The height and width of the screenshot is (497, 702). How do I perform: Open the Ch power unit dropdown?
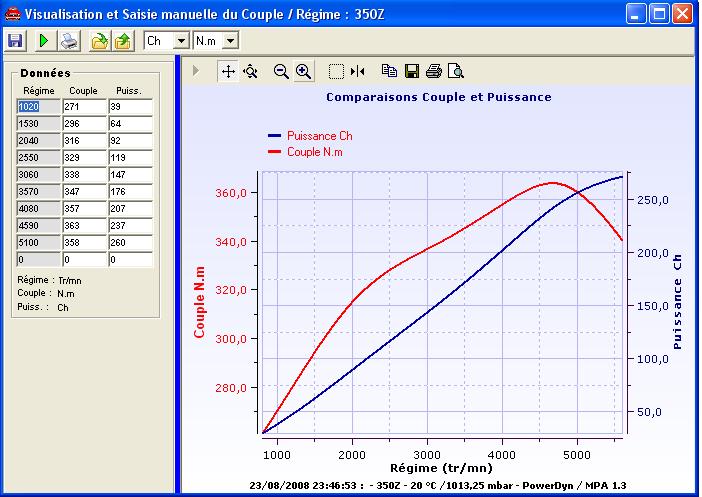(181, 41)
